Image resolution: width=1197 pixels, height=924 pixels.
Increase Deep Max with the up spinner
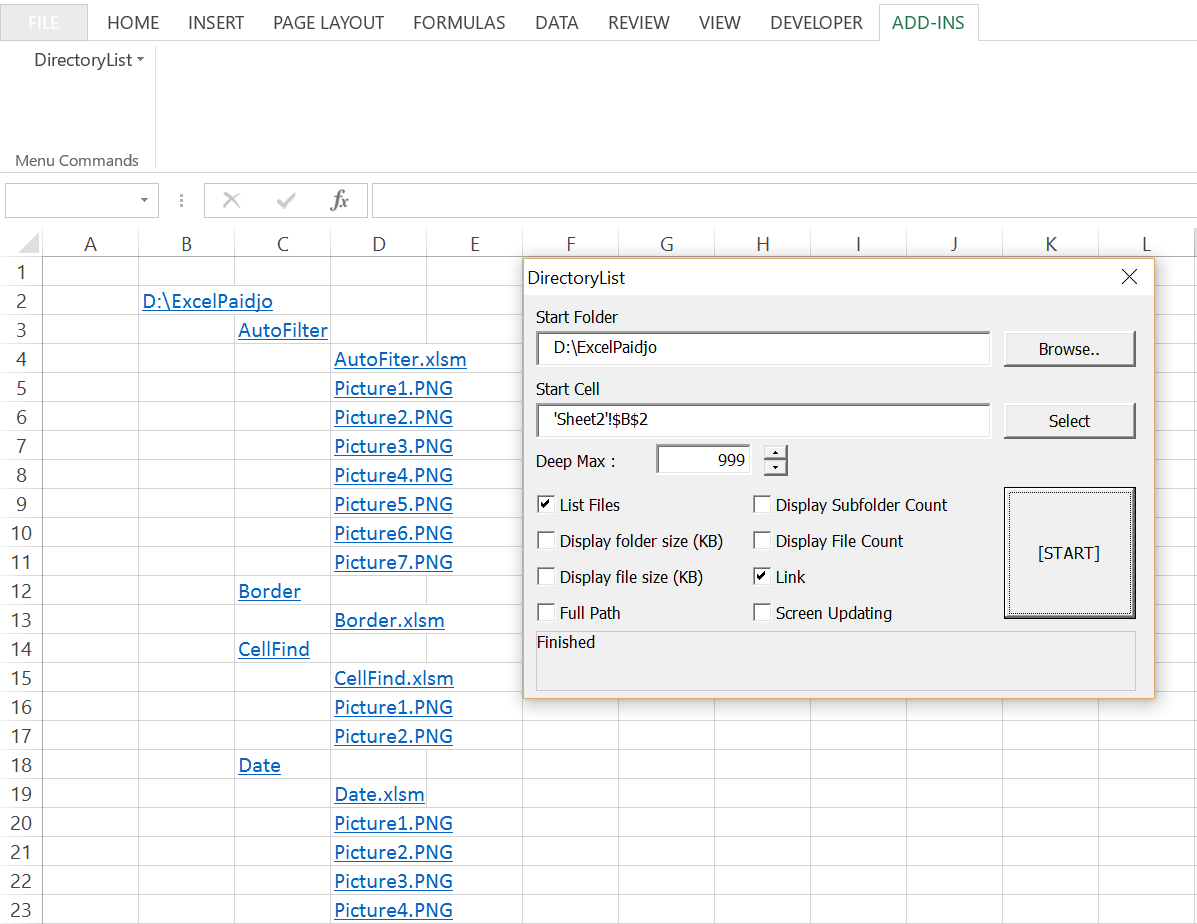pos(776,453)
